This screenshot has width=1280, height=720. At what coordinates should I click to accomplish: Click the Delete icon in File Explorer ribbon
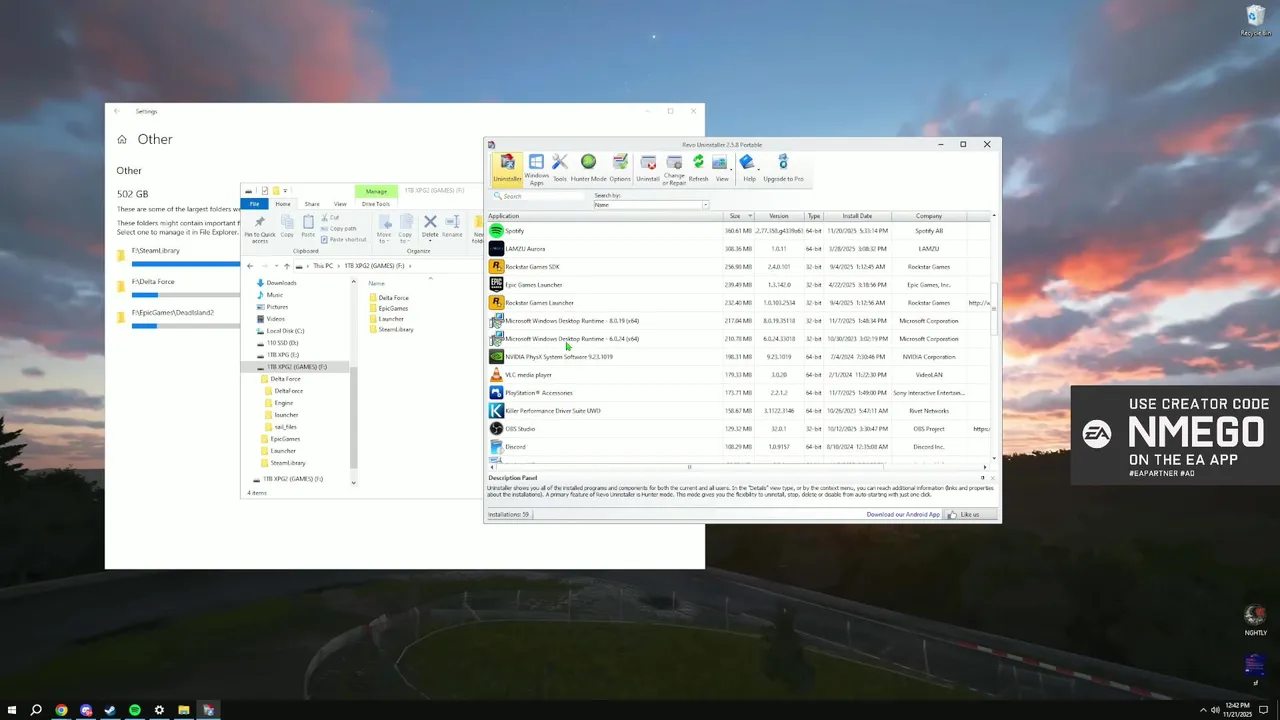click(x=430, y=222)
